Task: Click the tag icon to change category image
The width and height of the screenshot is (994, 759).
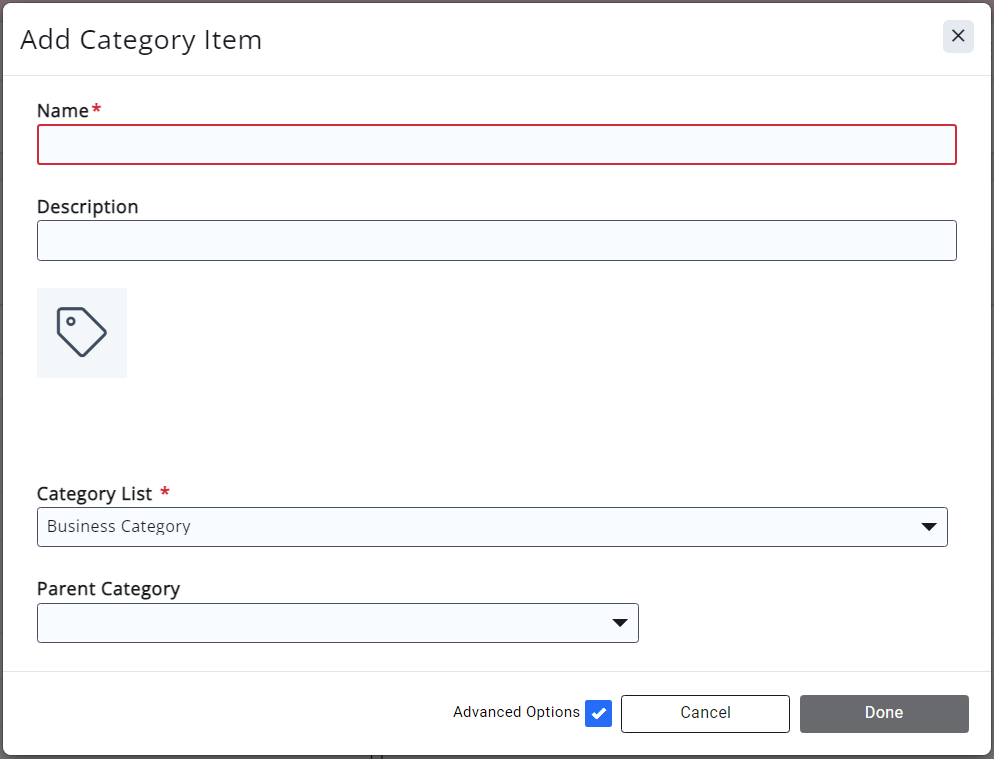Action: point(82,333)
